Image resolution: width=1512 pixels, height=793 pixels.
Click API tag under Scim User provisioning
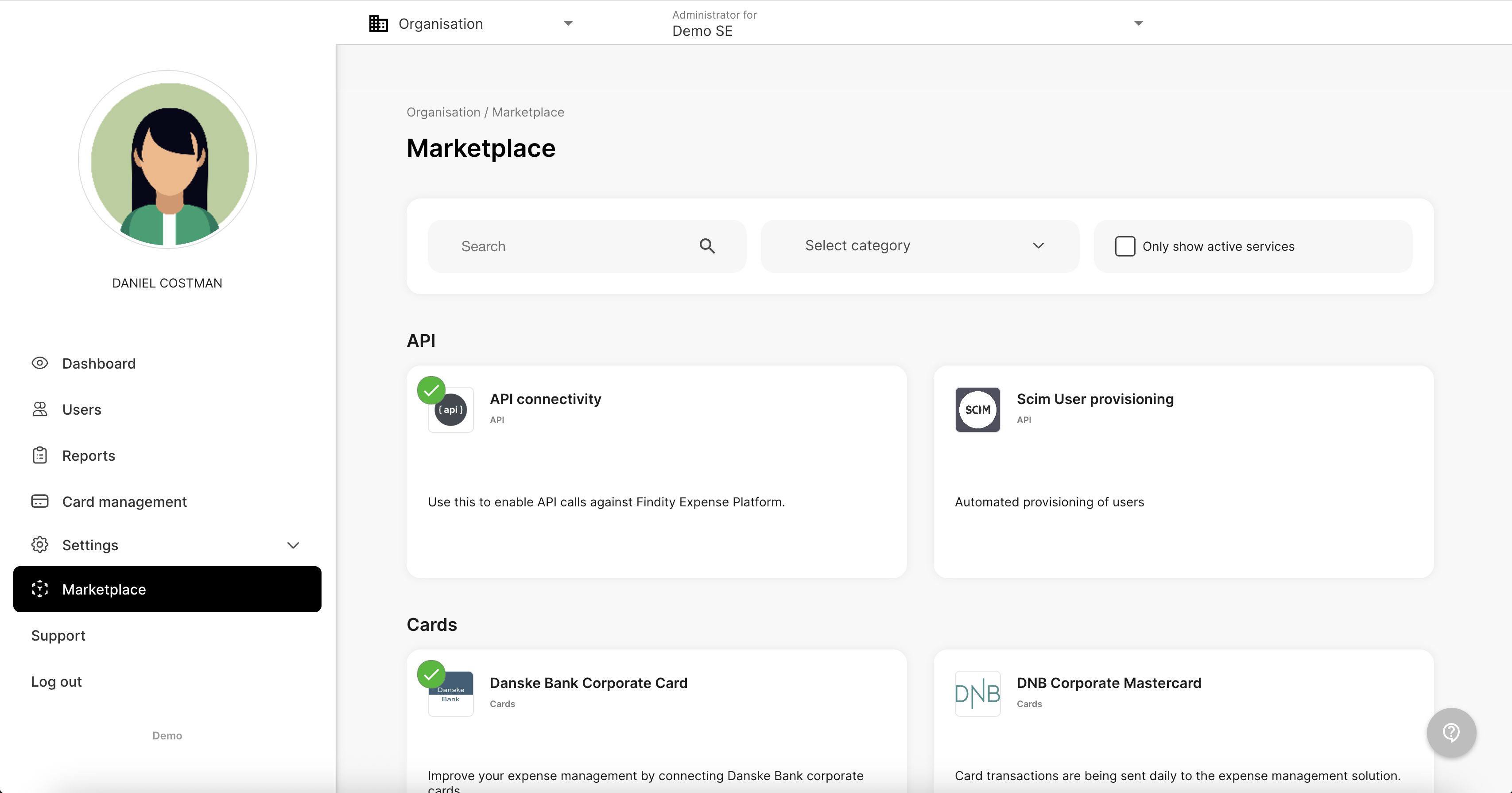pos(1024,420)
